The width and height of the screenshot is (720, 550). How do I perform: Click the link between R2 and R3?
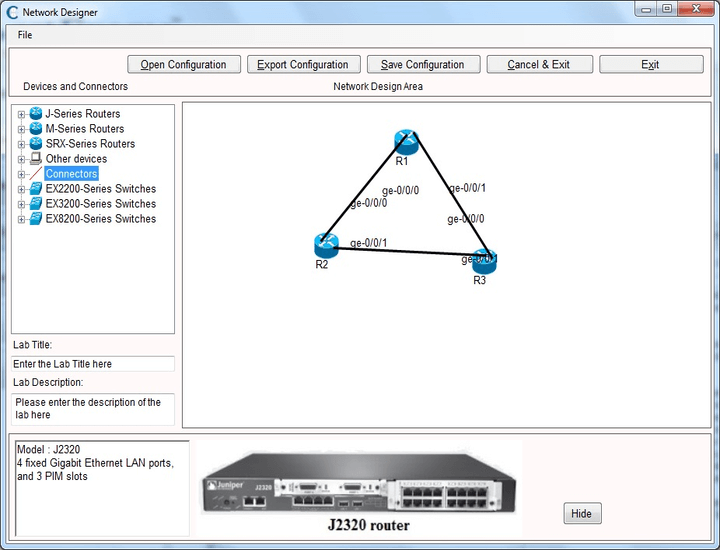(x=409, y=251)
